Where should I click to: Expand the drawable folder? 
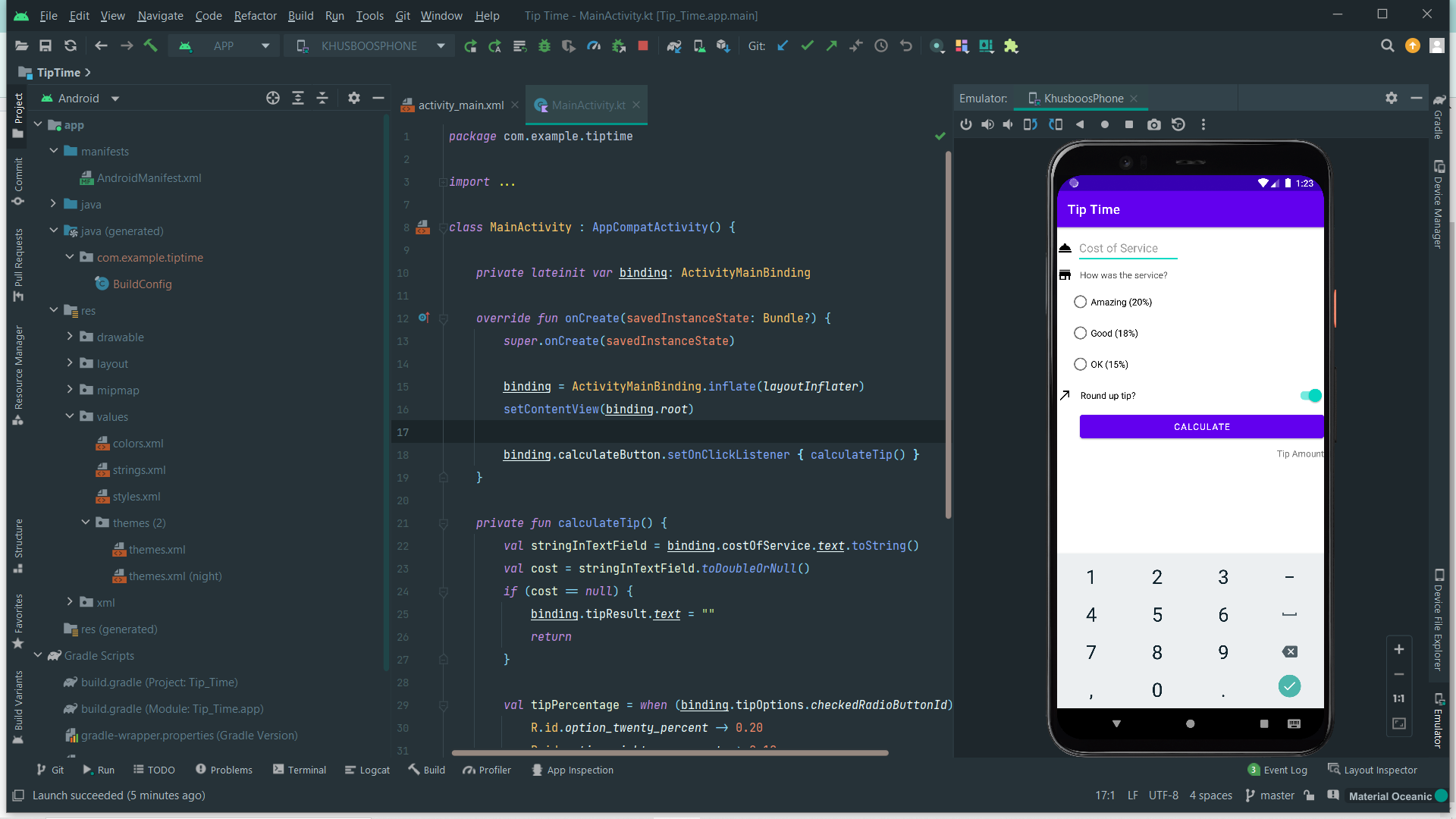point(70,337)
